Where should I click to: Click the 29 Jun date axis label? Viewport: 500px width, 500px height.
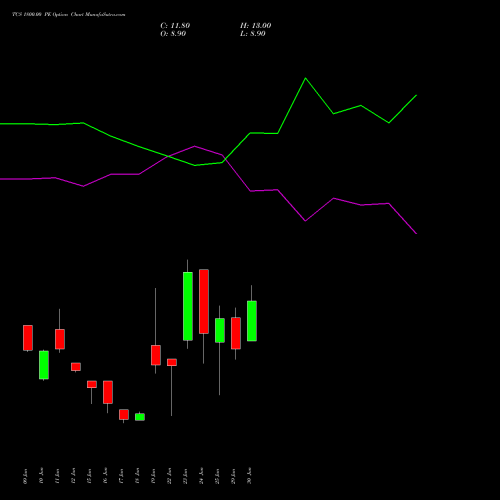tap(234, 476)
